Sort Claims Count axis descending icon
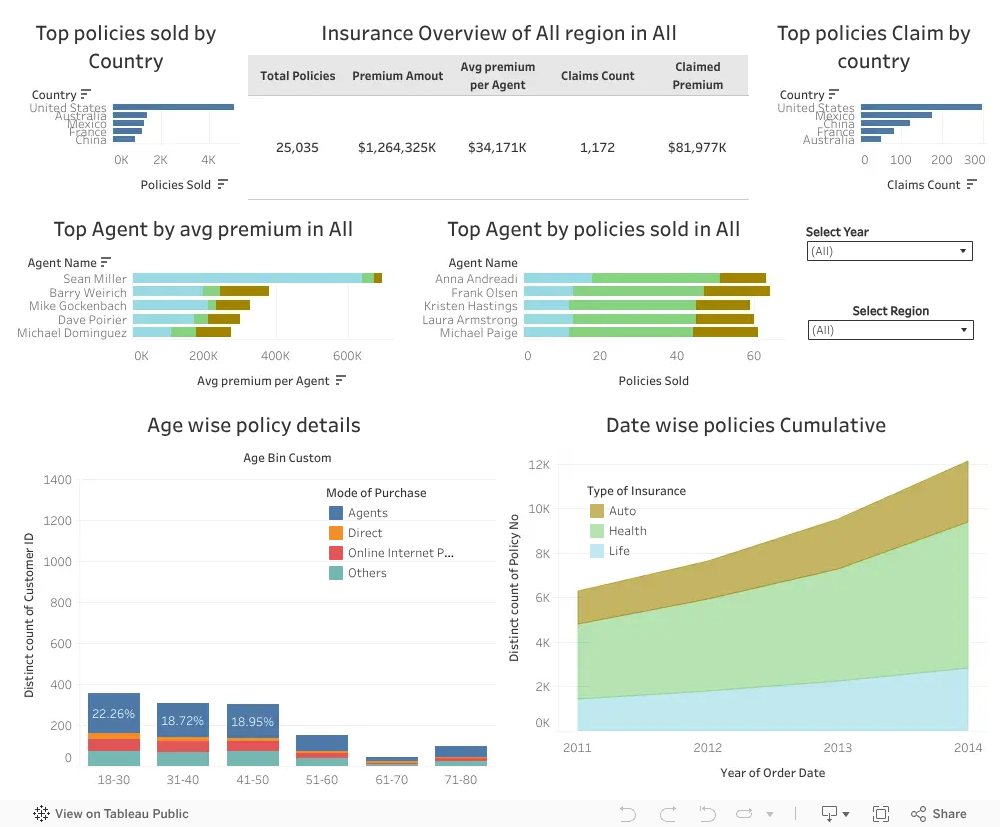The height and width of the screenshot is (827, 1000). click(971, 184)
